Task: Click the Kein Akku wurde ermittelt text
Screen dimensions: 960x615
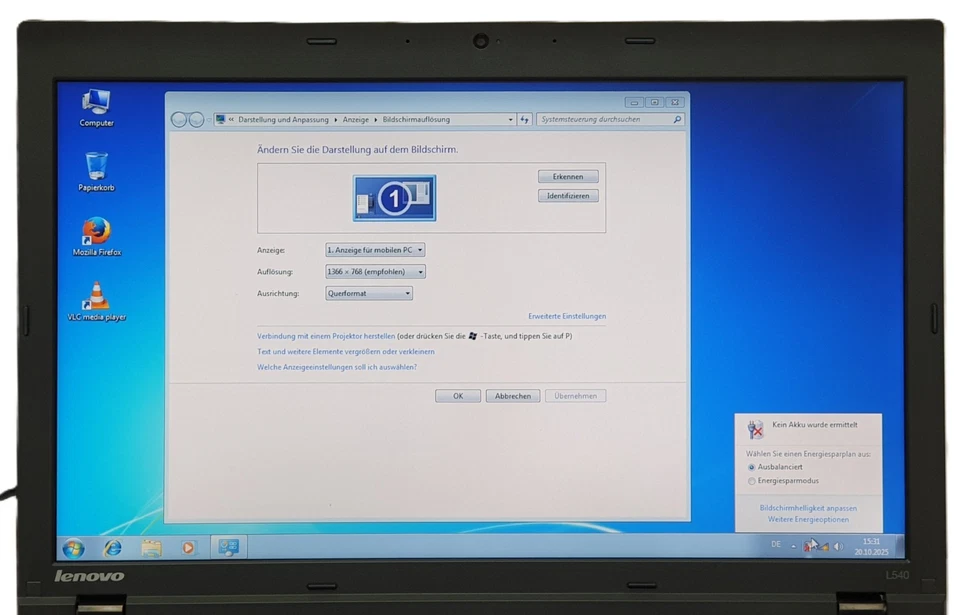Action: tap(815, 424)
